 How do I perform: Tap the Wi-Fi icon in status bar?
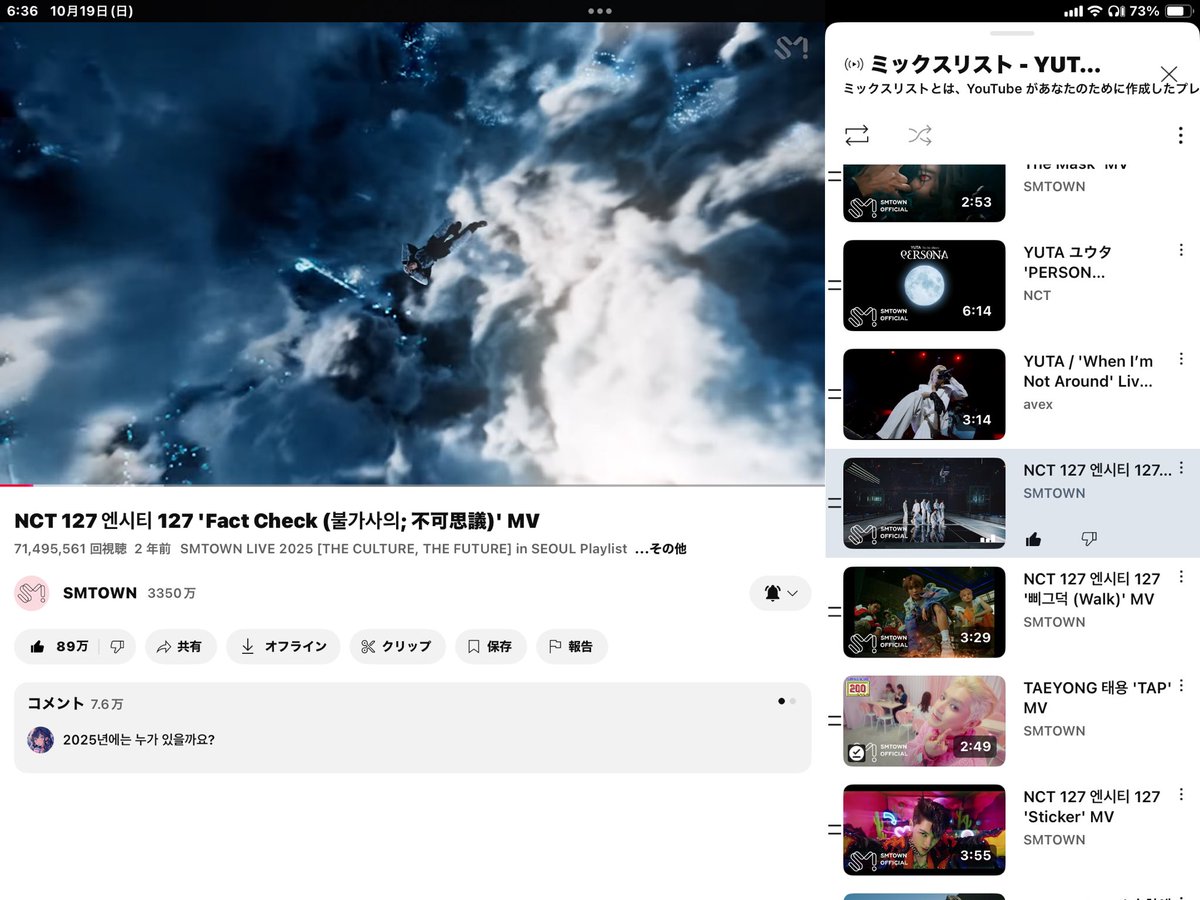[x=1095, y=11]
